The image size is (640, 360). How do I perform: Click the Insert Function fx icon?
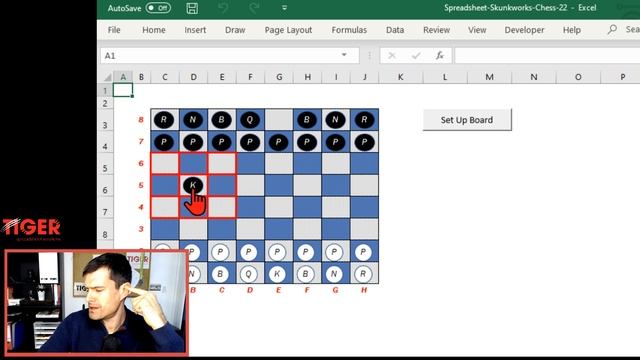pos(440,56)
